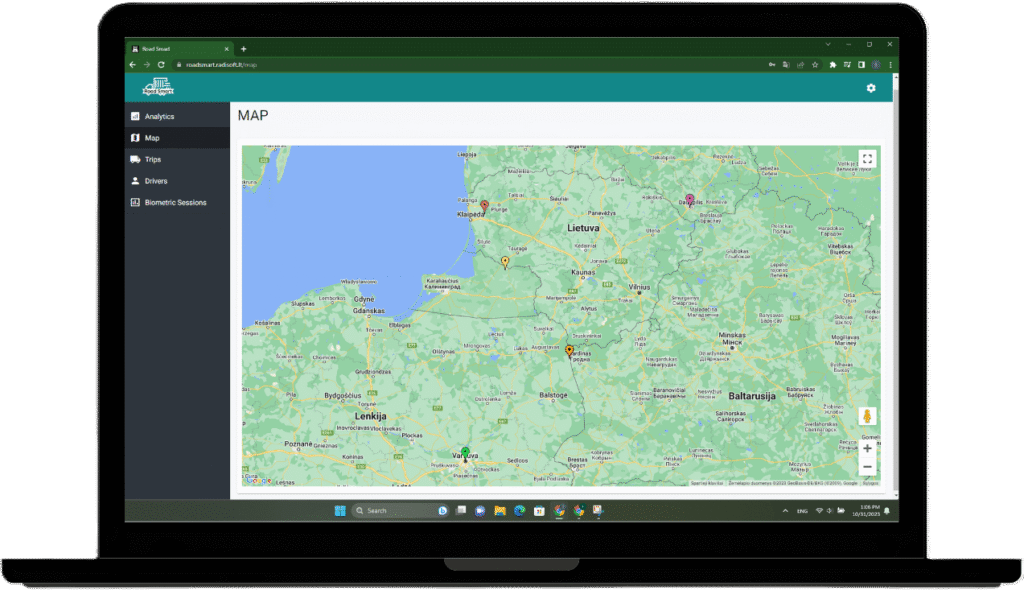Toggle fullscreen view on the map
Screen dimensions: 1024x590
(867, 158)
